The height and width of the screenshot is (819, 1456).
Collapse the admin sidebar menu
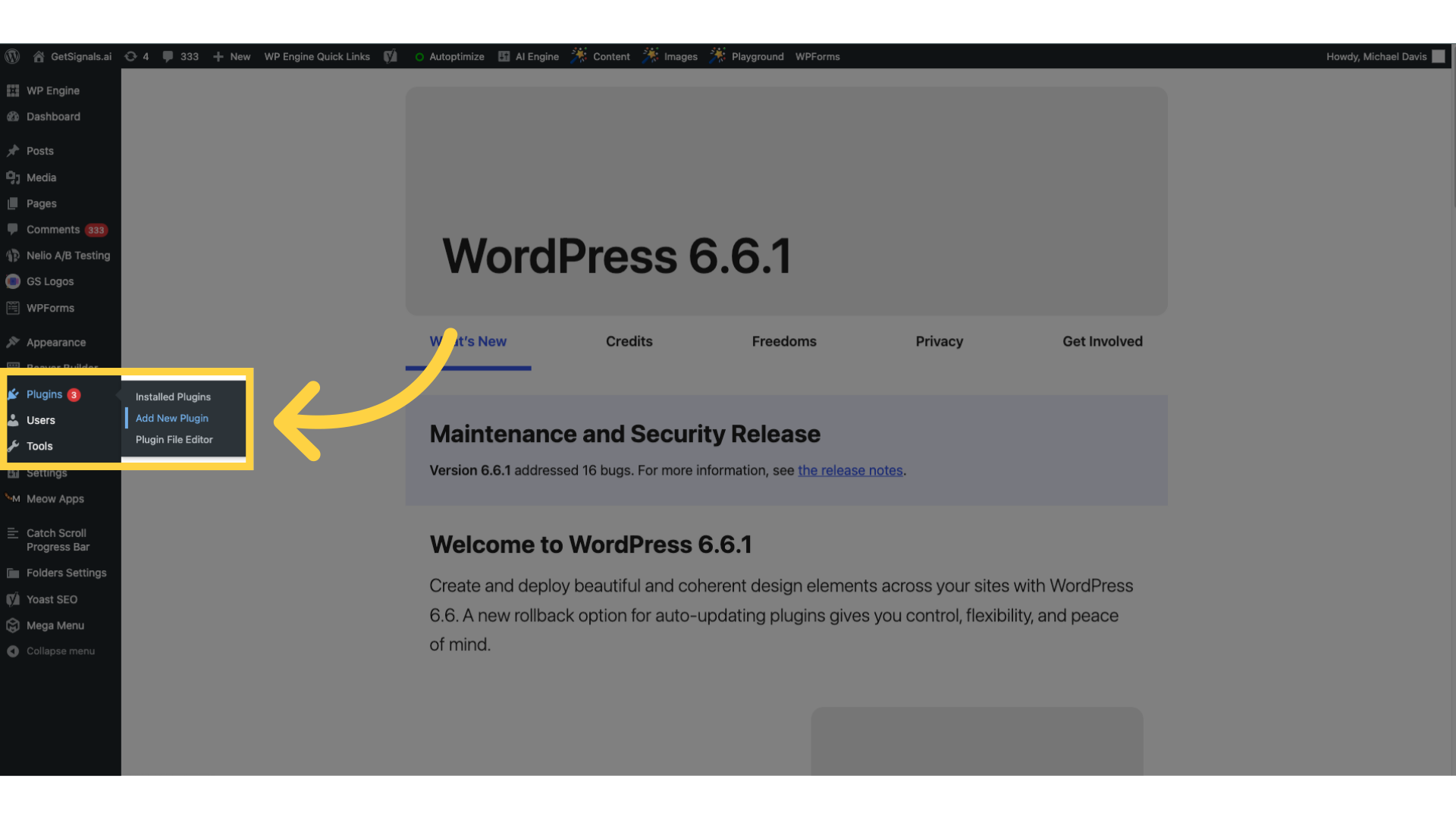click(52, 651)
